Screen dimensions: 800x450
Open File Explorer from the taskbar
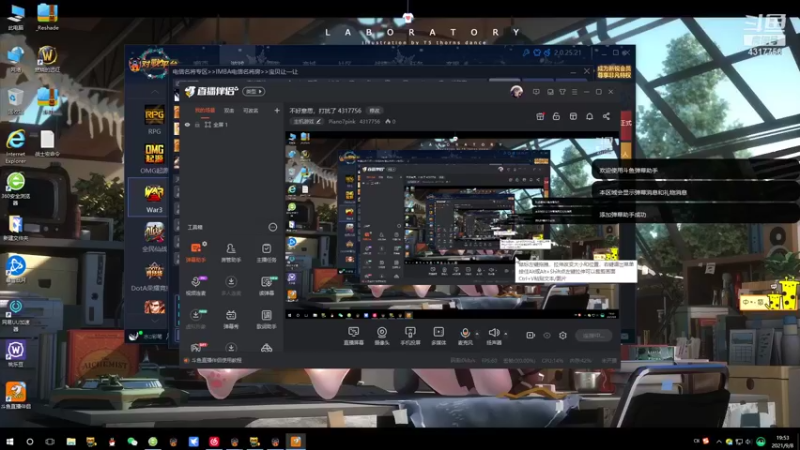pyautogui.click(x=71, y=442)
